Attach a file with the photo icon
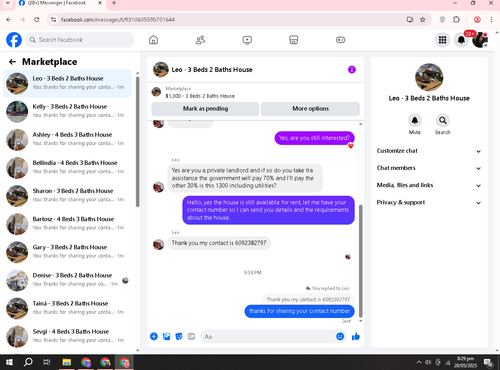500x370 pixels. tap(166, 336)
